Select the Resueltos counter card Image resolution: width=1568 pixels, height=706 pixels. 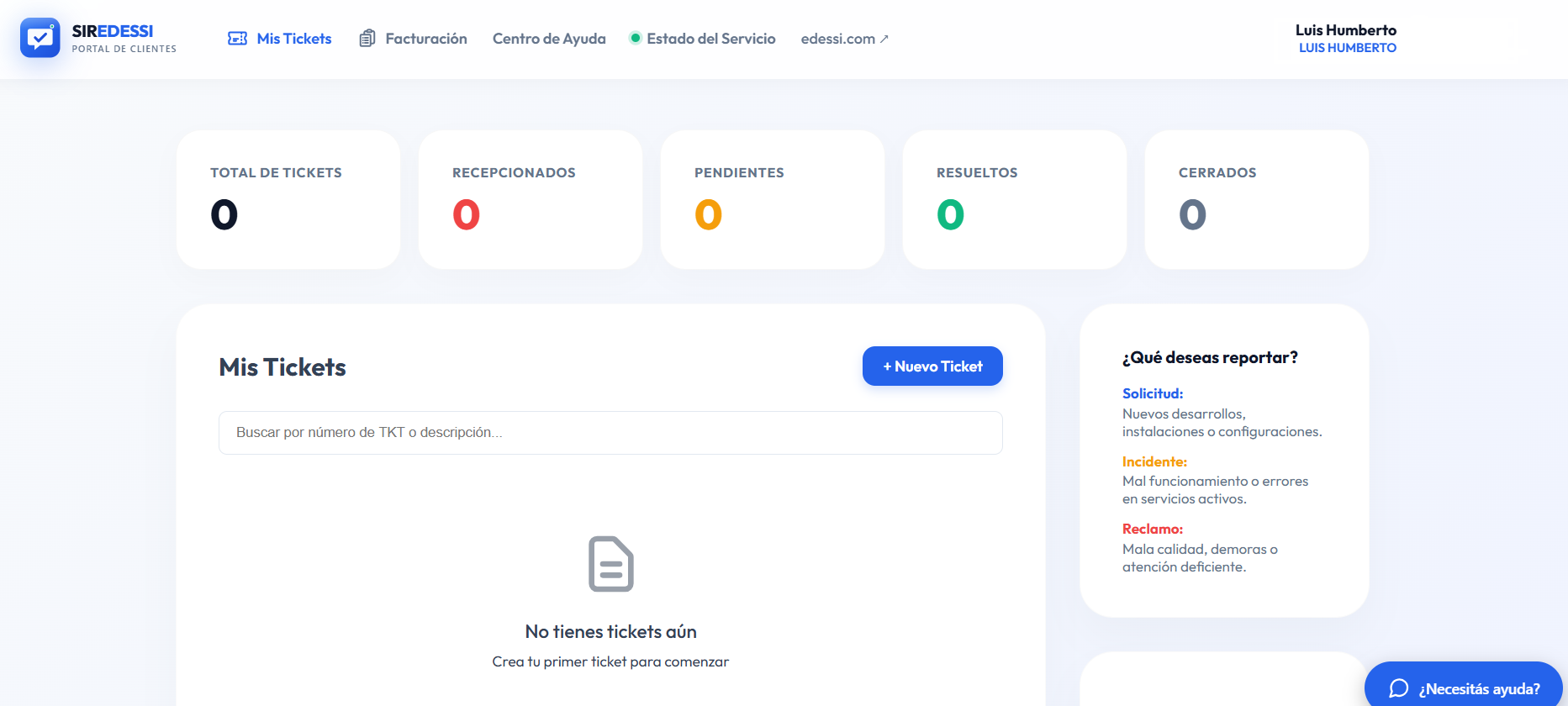[1015, 200]
